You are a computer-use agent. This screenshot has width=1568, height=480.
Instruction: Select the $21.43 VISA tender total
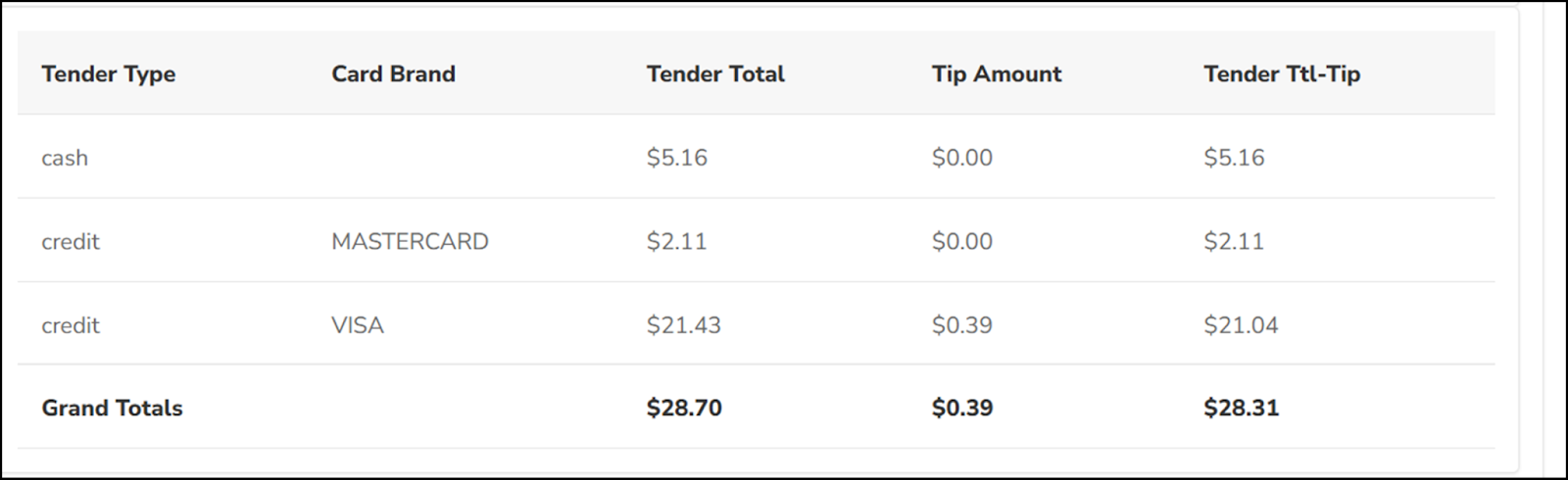pos(683,325)
